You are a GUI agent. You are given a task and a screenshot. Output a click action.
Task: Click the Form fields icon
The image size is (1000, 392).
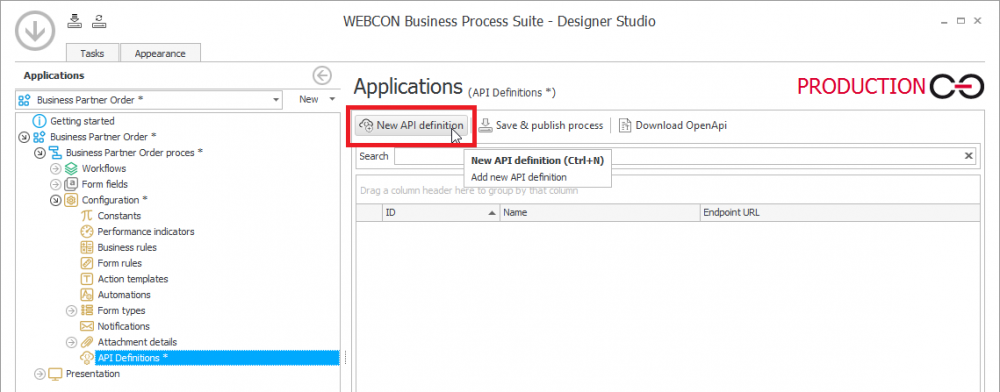(71, 184)
